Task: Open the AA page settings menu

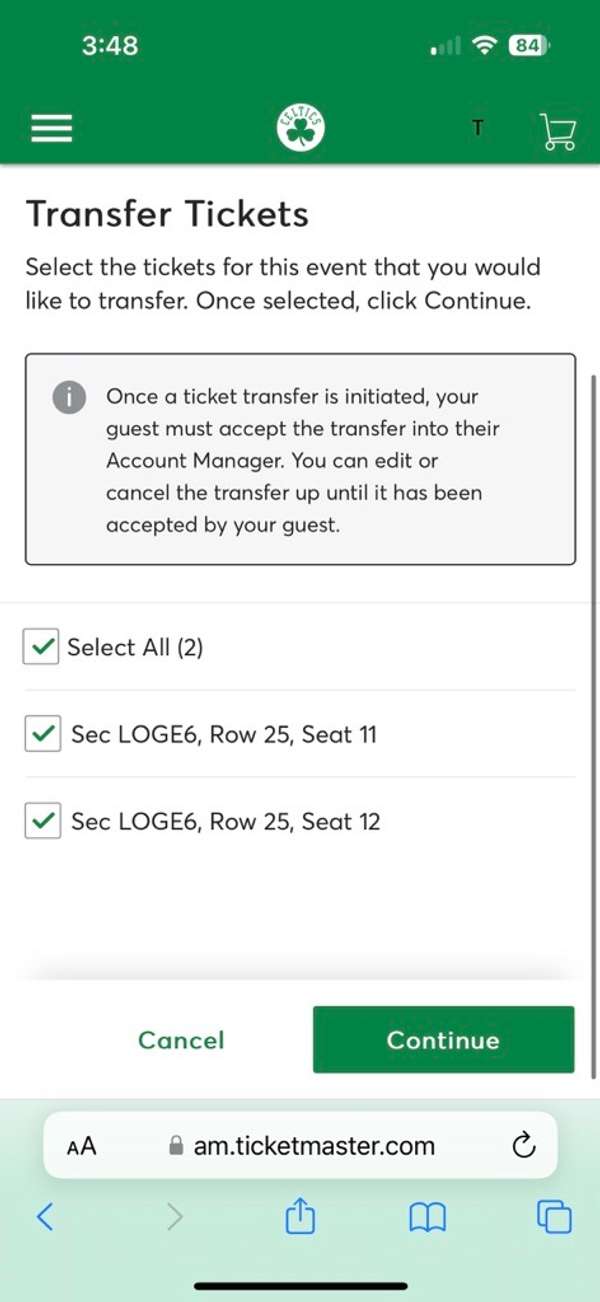Action: pos(81,1148)
